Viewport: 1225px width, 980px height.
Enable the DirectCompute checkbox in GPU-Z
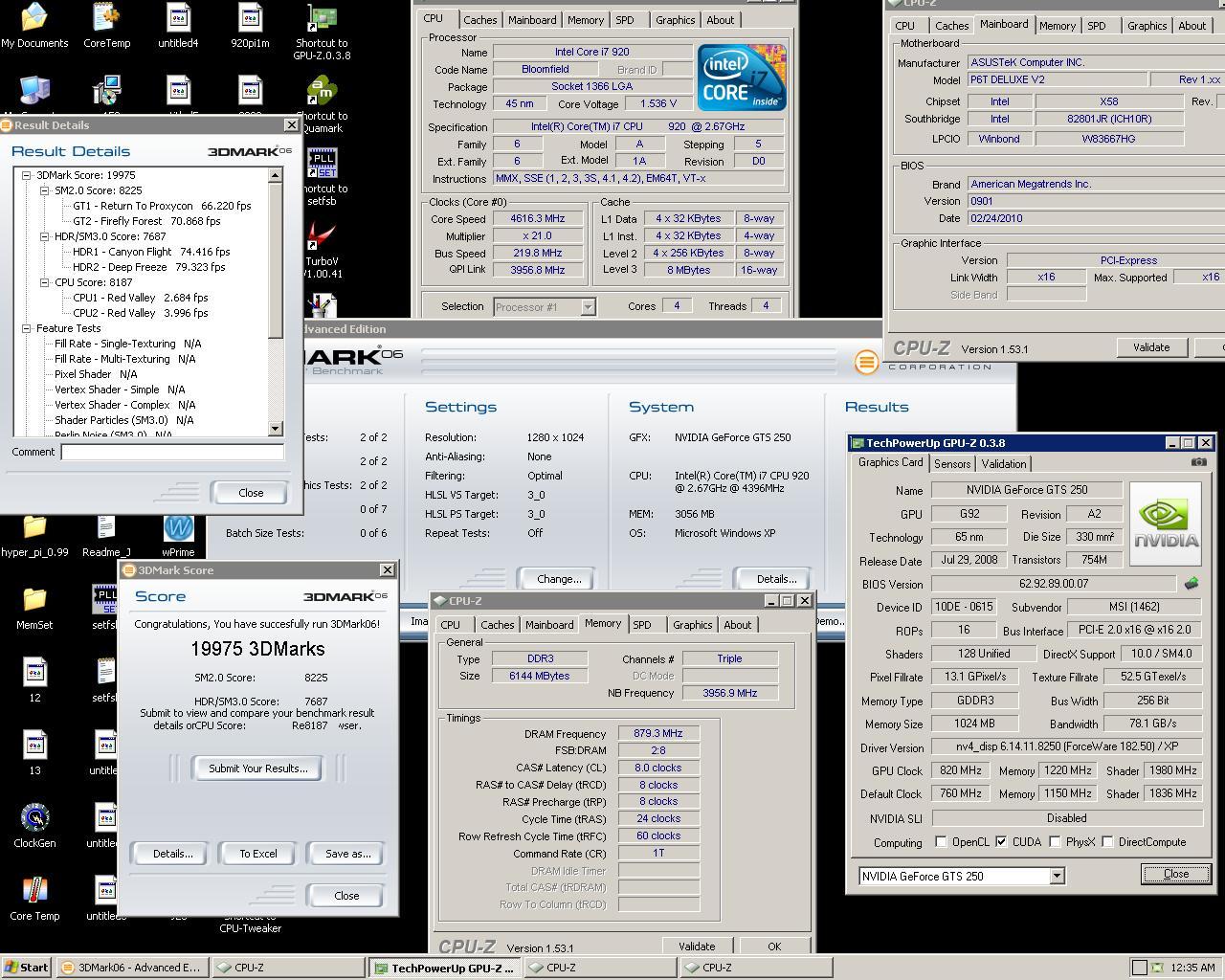(x=1107, y=842)
